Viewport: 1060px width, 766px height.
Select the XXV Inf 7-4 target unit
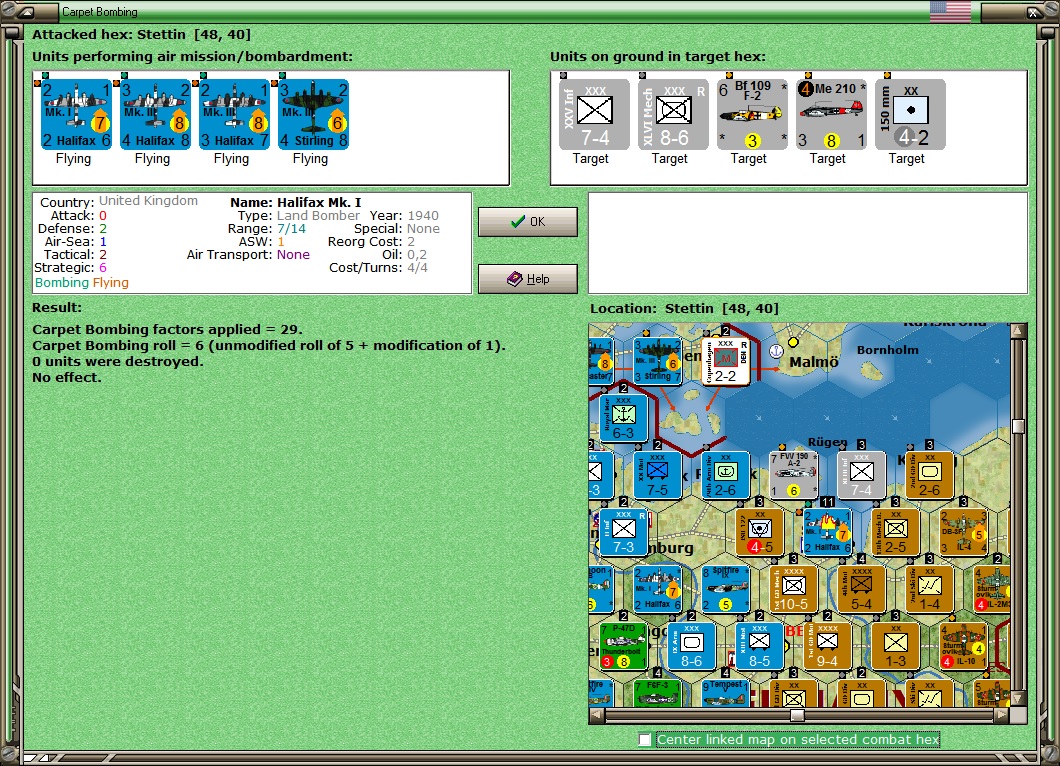click(594, 114)
